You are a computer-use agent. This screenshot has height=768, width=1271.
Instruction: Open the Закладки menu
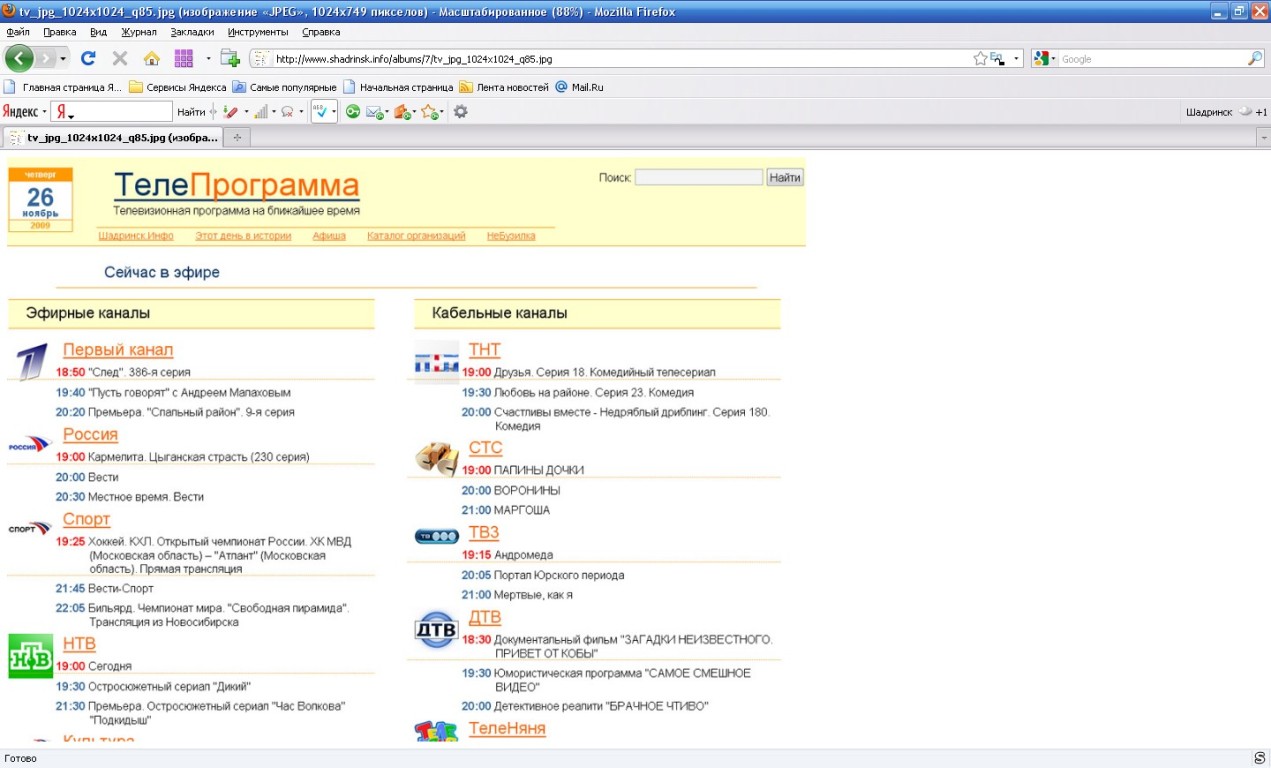pos(192,32)
